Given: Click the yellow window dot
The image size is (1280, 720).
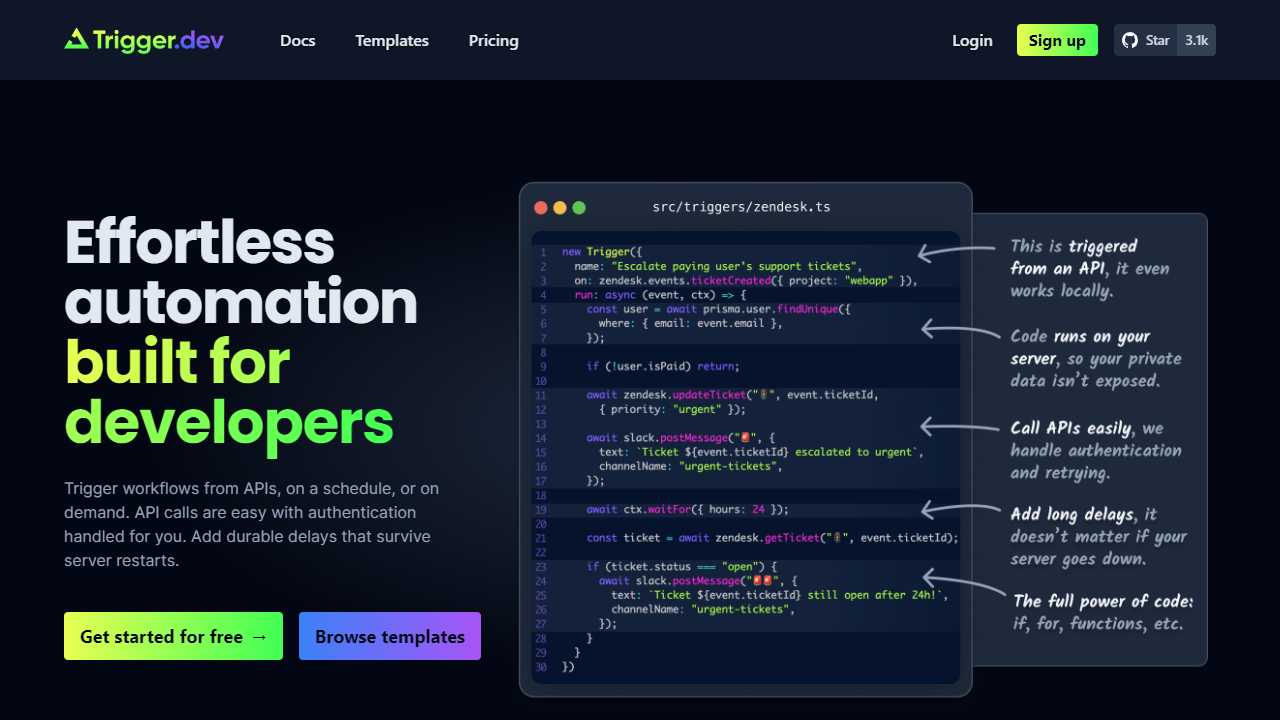Looking at the screenshot, I should coord(560,208).
